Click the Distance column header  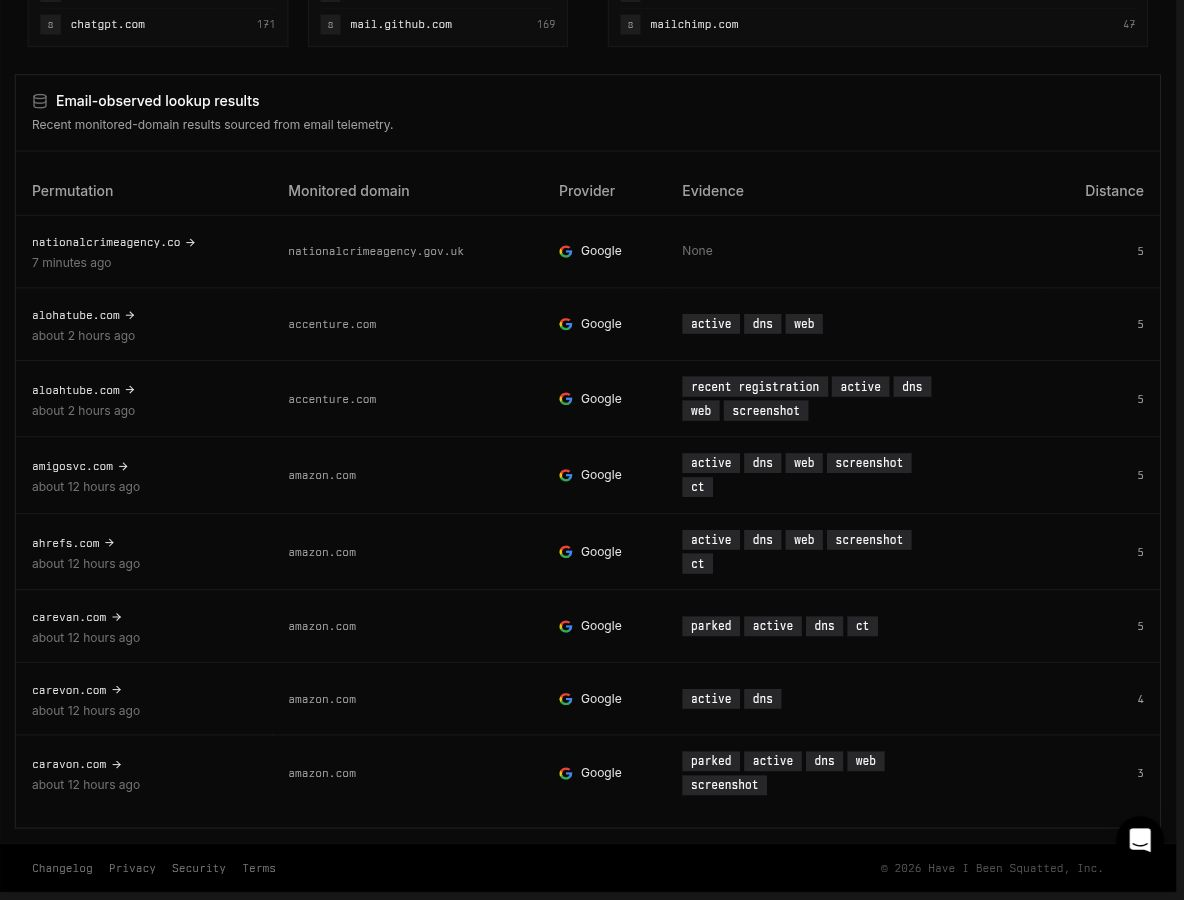tap(1114, 191)
